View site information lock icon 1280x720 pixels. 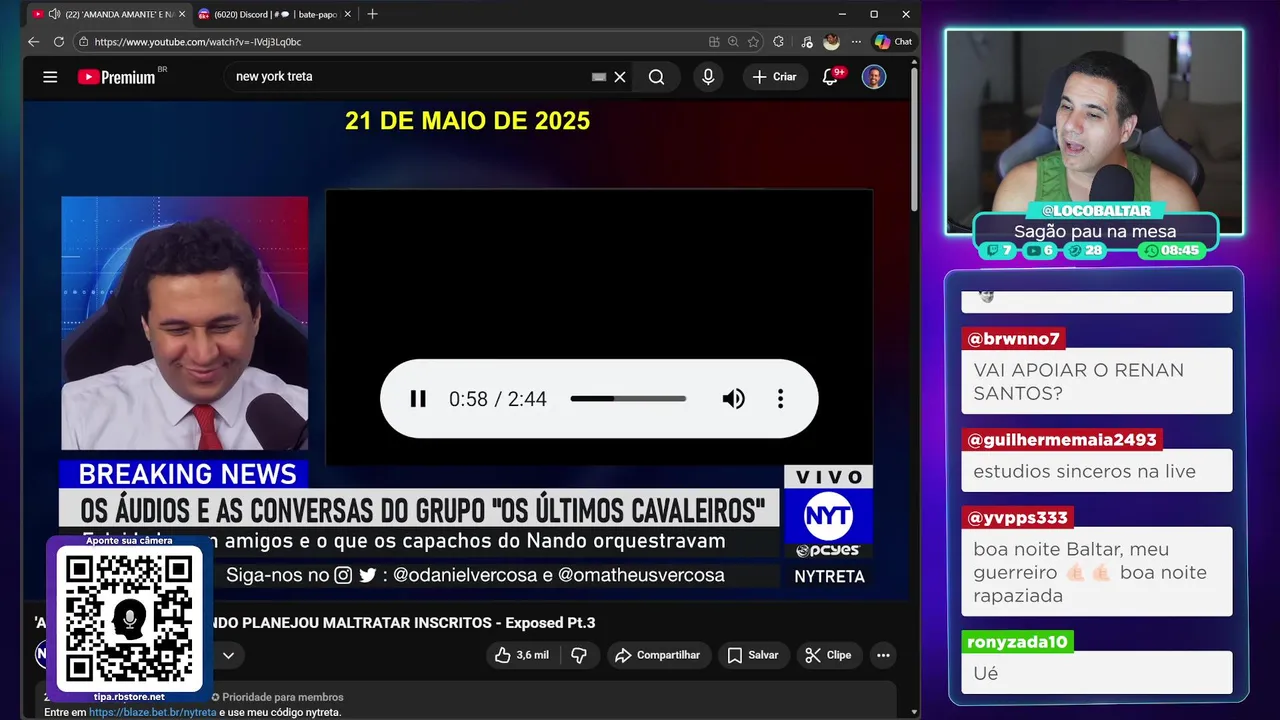[84, 42]
